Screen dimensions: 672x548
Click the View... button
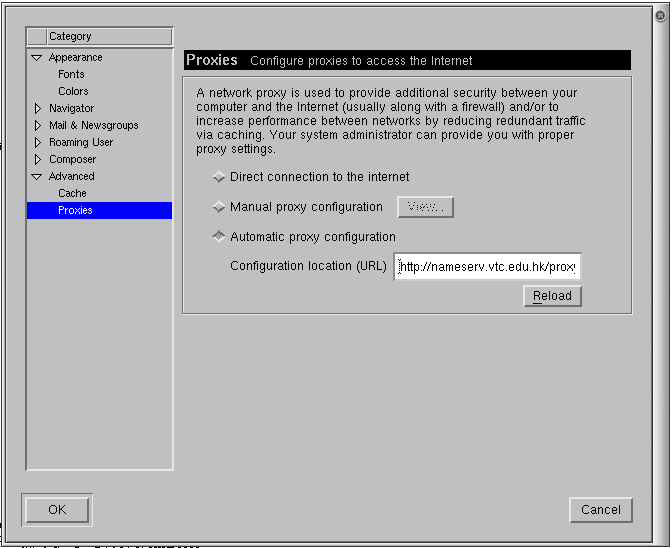pyautogui.click(x=425, y=207)
